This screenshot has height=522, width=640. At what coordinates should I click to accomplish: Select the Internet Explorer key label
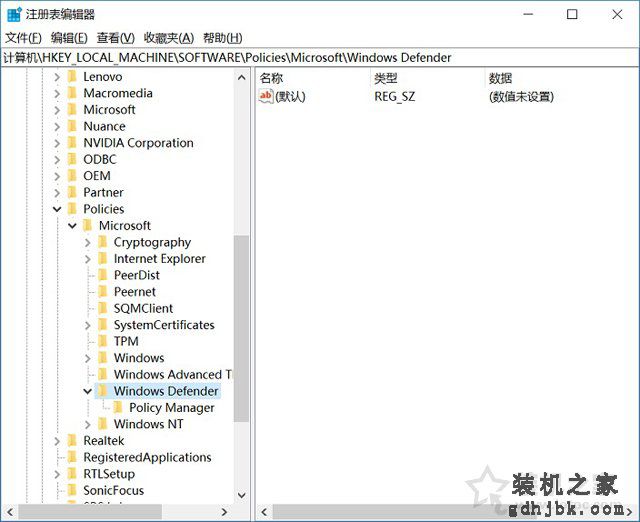160,259
